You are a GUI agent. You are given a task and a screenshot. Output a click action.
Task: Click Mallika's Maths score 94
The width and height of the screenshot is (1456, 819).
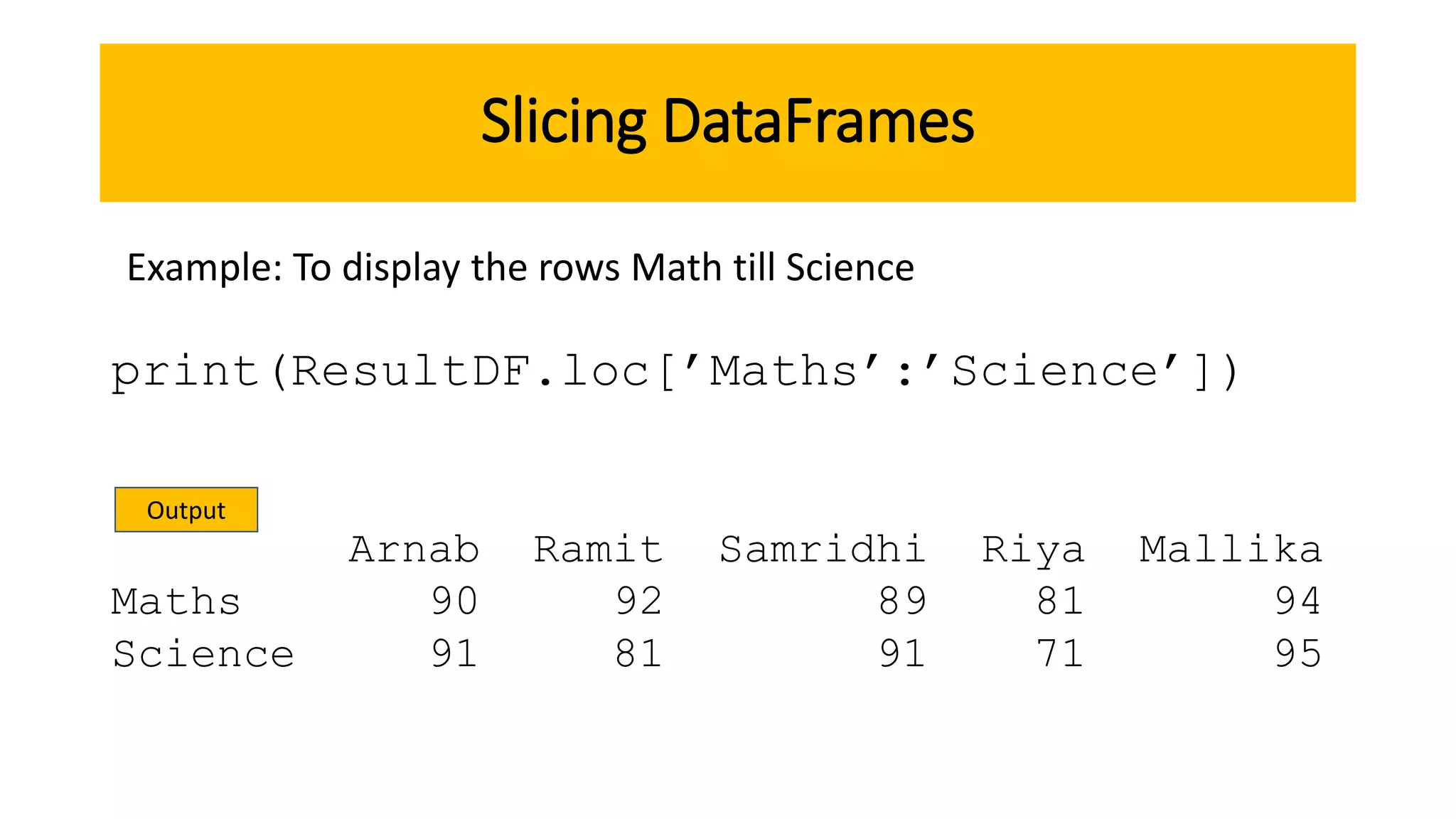click(1298, 601)
